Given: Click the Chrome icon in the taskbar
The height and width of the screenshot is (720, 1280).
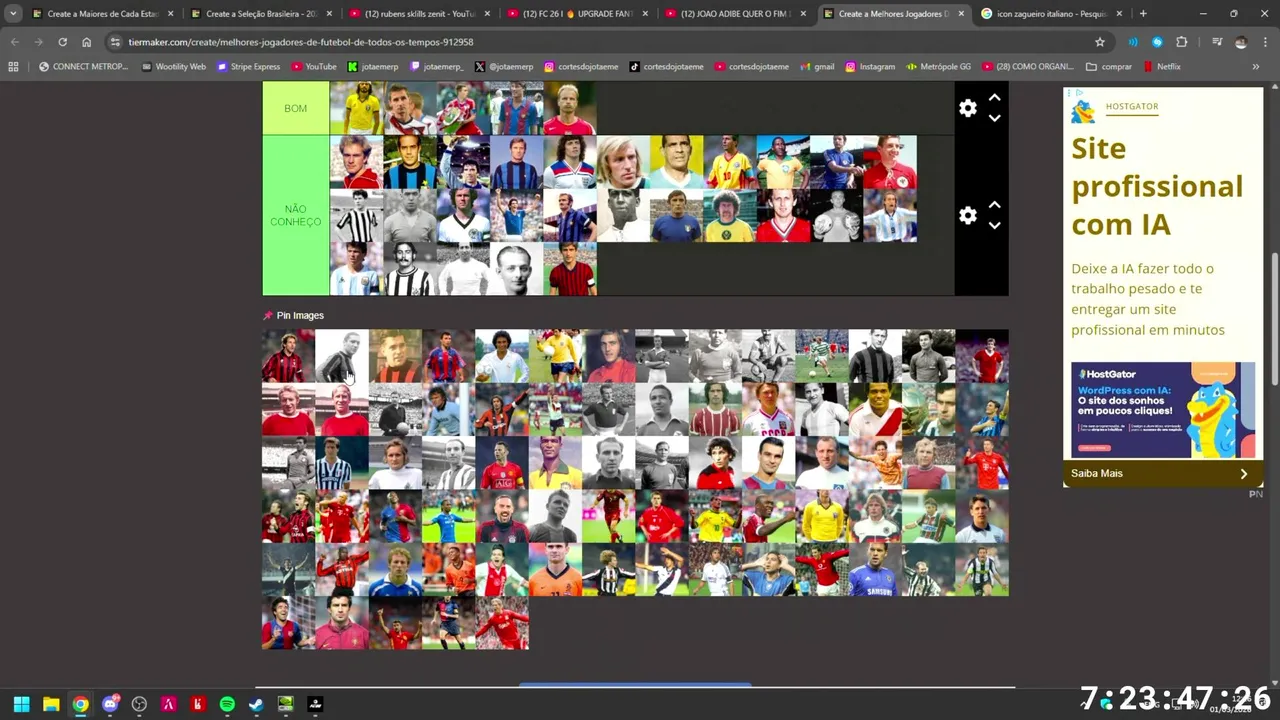Looking at the screenshot, I should [80, 704].
